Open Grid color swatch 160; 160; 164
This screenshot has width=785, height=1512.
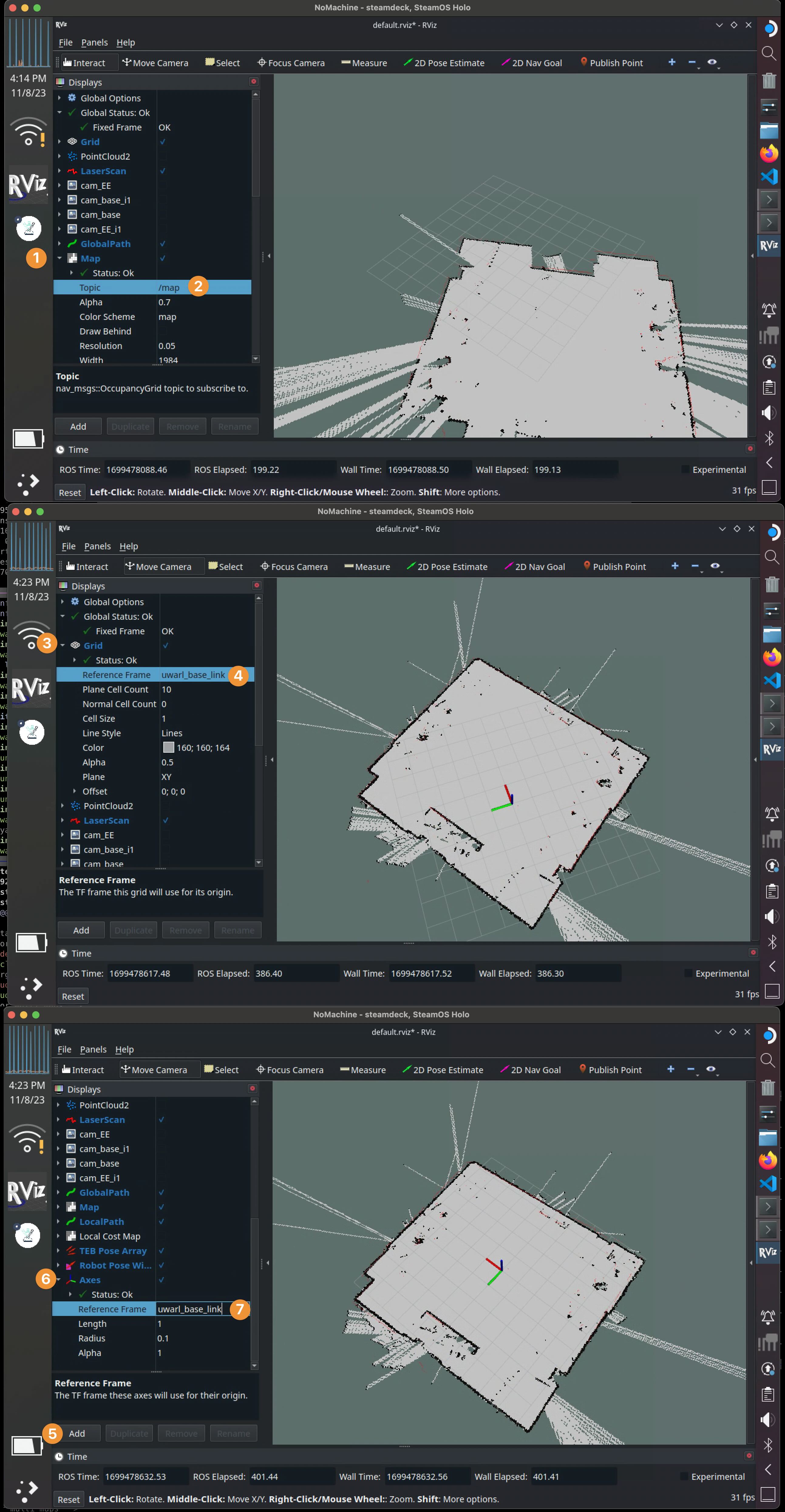[168, 748]
